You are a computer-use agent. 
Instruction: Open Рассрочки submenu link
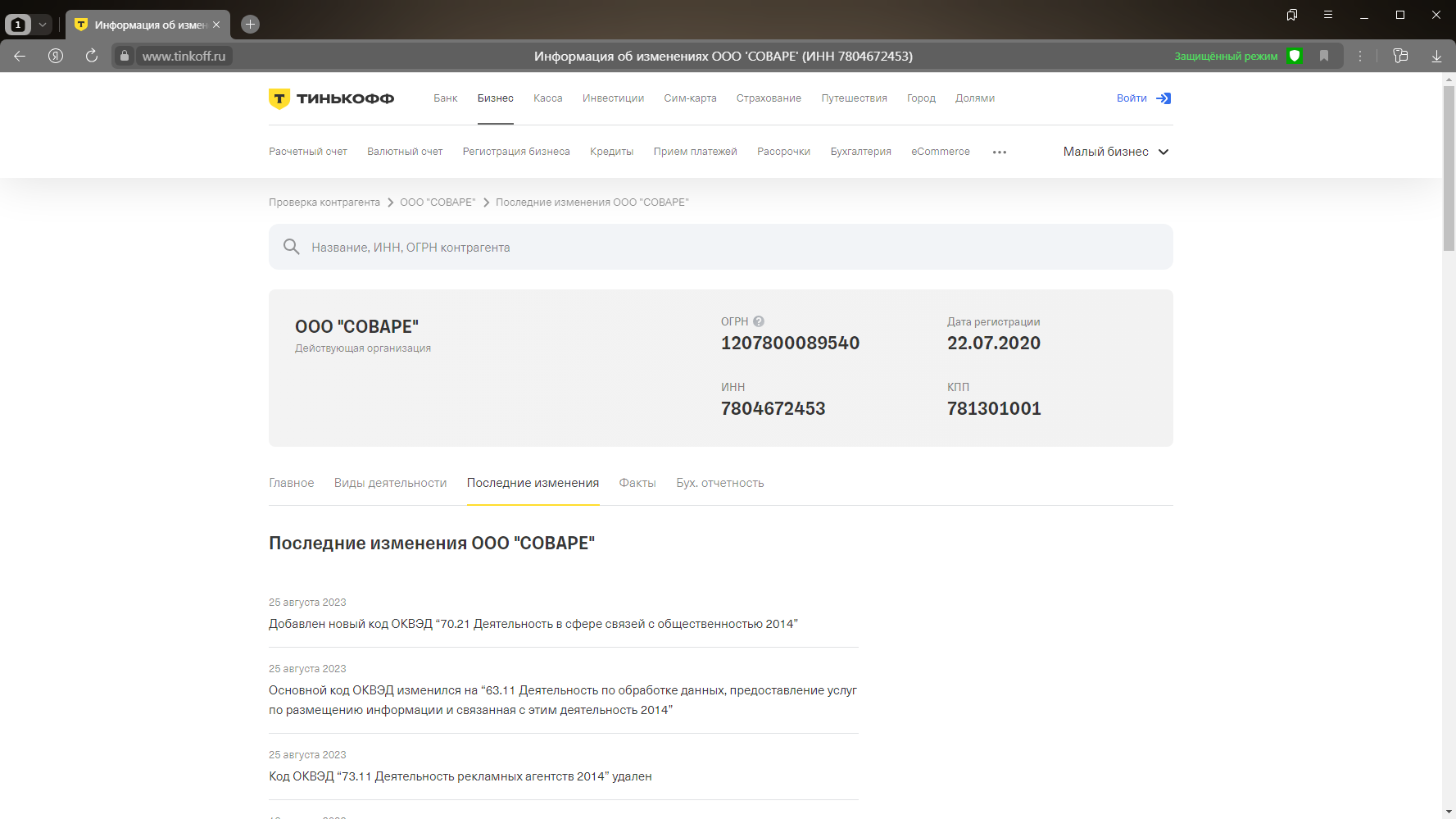click(x=783, y=152)
